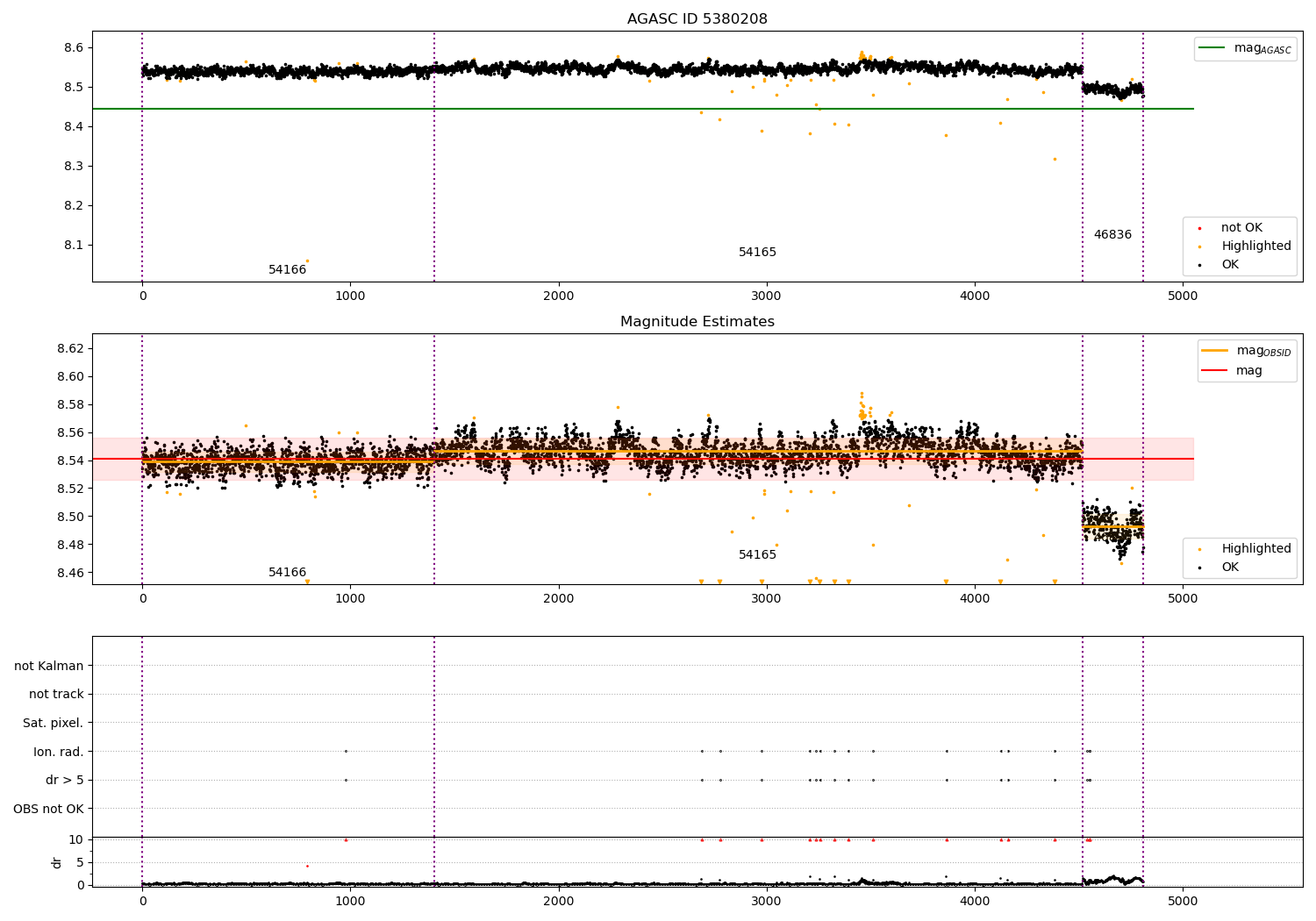1316x921 pixels.
Task: Click the 'Sat. pixel.' axis label
Action: tap(54, 724)
